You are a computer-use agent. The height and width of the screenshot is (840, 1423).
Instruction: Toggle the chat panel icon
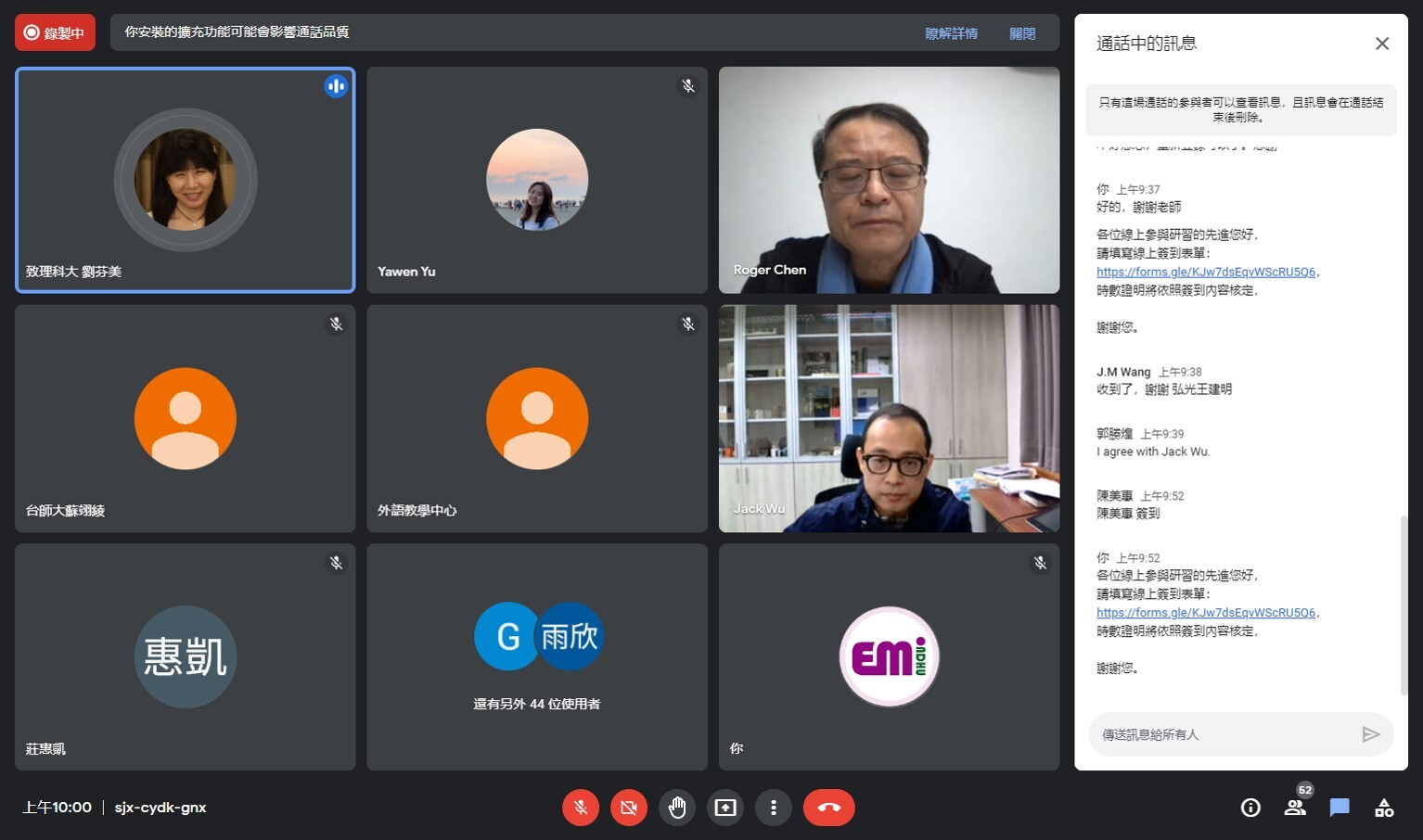pos(1340,808)
